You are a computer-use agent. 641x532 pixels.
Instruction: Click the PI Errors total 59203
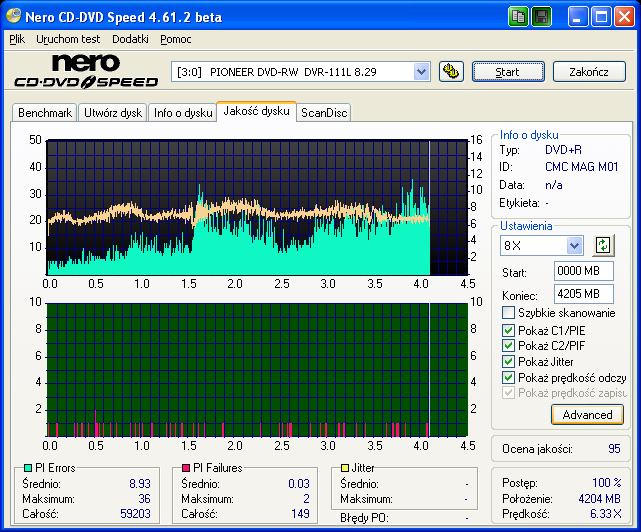click(x=135, y=514)
